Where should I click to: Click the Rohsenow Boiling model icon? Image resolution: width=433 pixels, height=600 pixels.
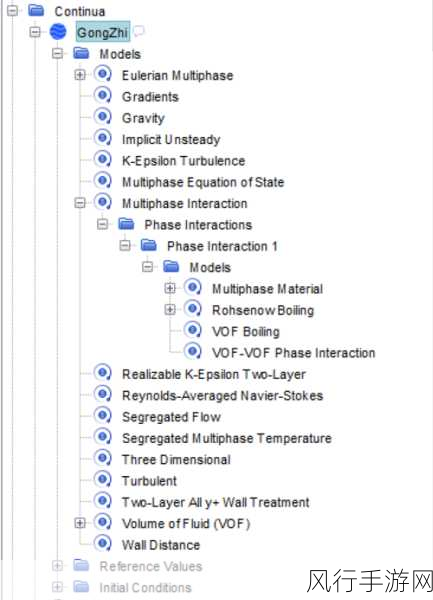pos(193,308)
